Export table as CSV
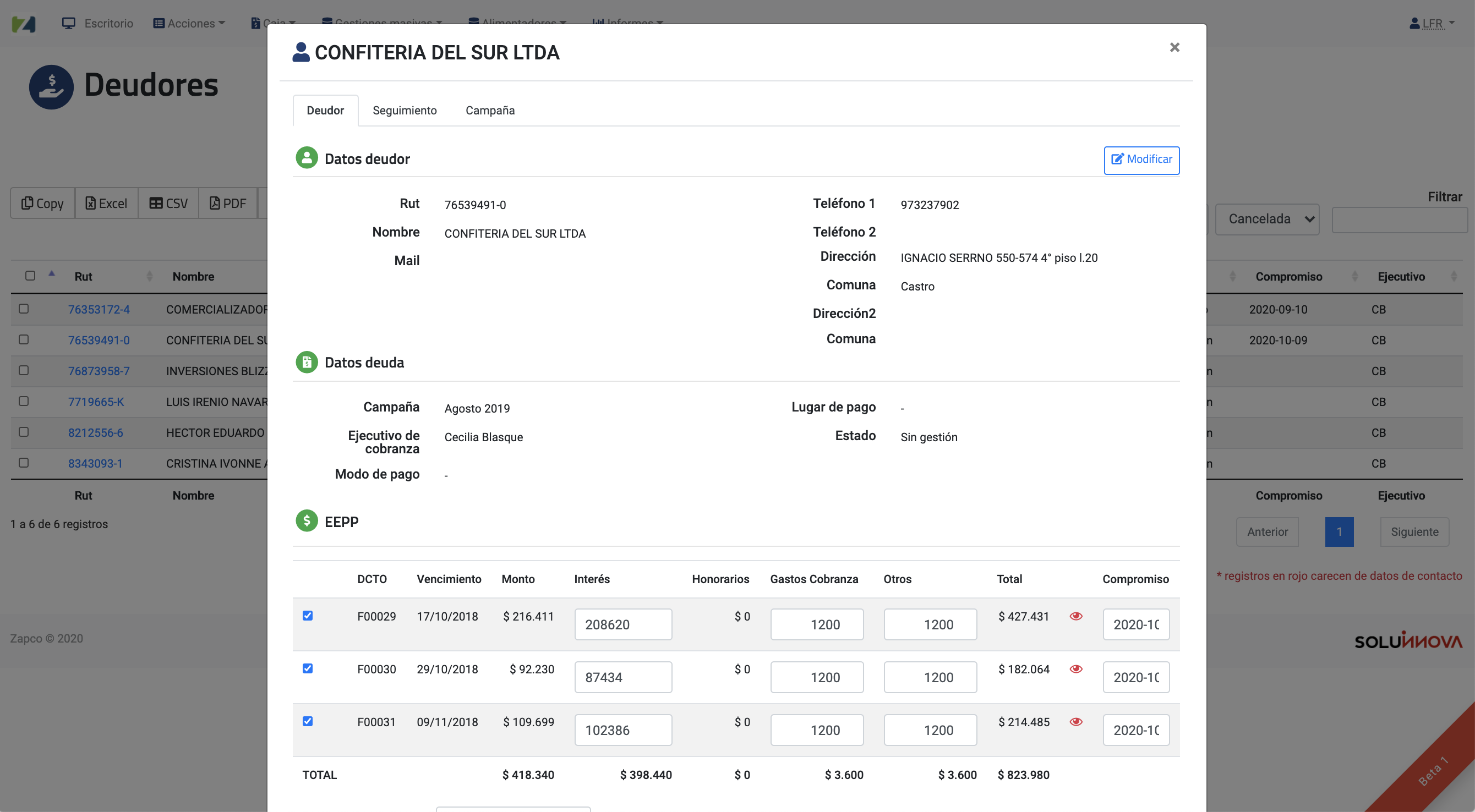The width and height of the screenshot is (1475, 812). point(168,203)
